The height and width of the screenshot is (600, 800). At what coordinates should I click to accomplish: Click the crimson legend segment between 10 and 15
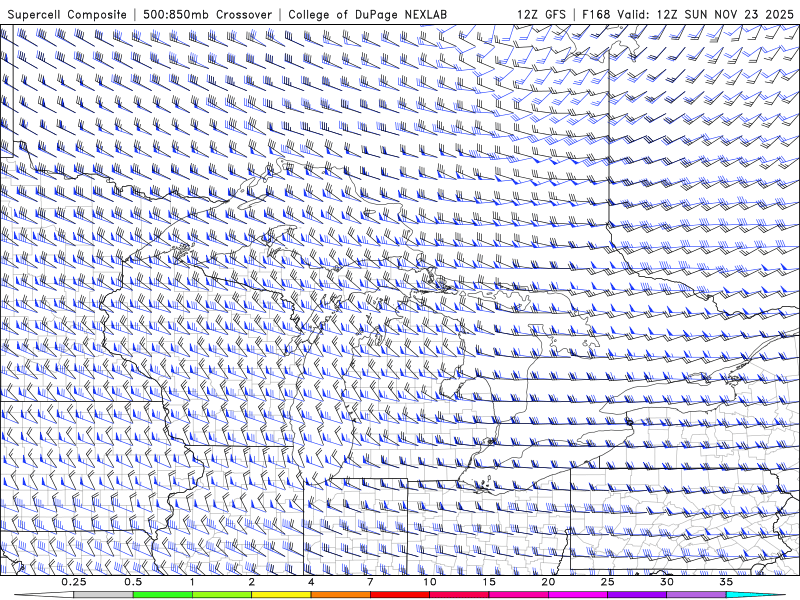coord(459,595)
